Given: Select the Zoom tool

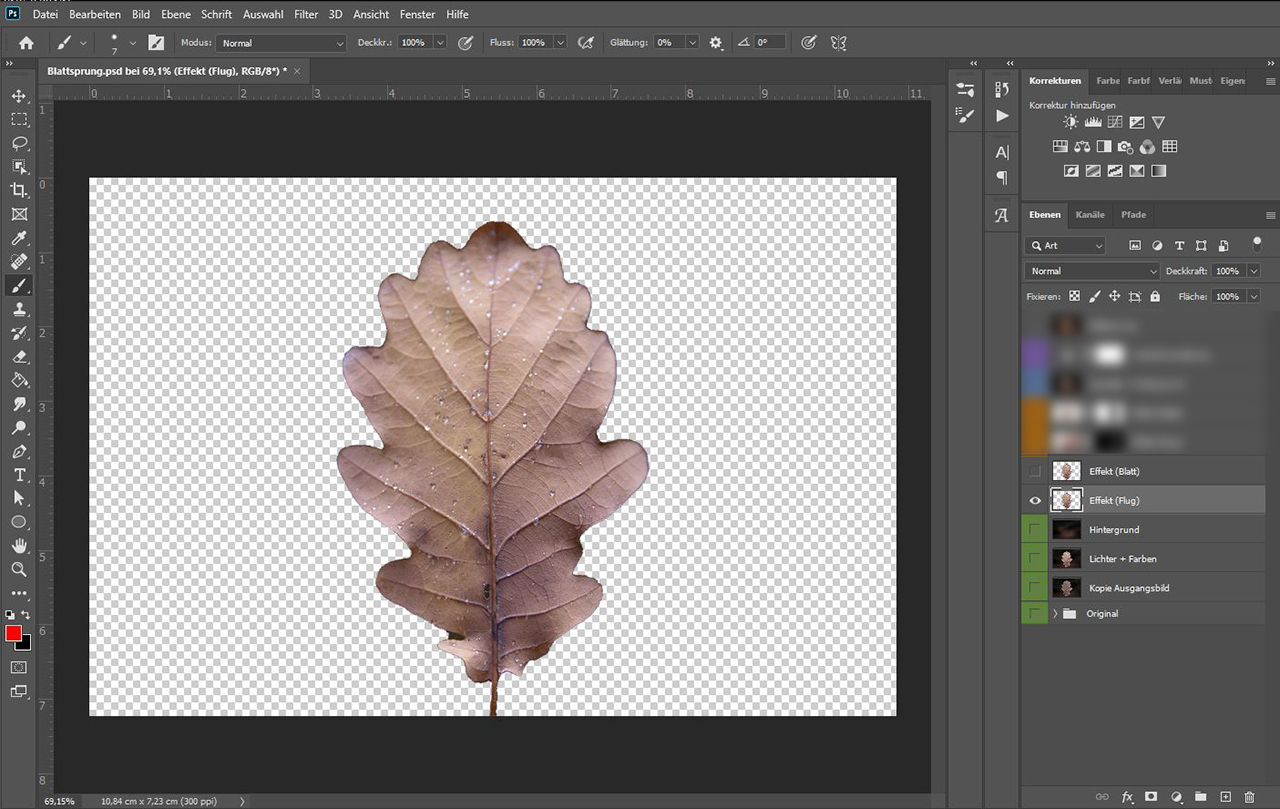Looking at the screenshot, I should click(x=19, y=569).
